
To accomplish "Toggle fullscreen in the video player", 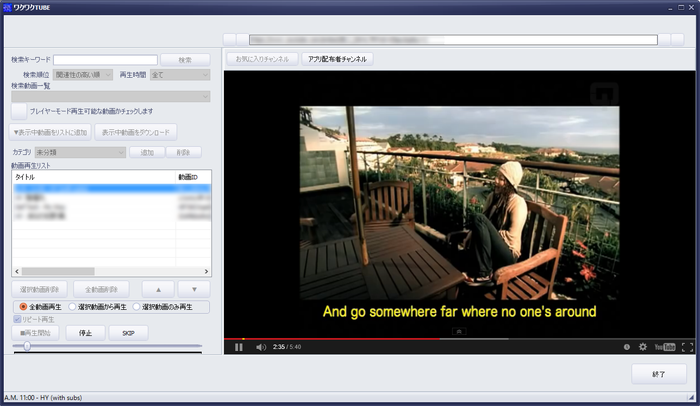I will click(687, 347).
